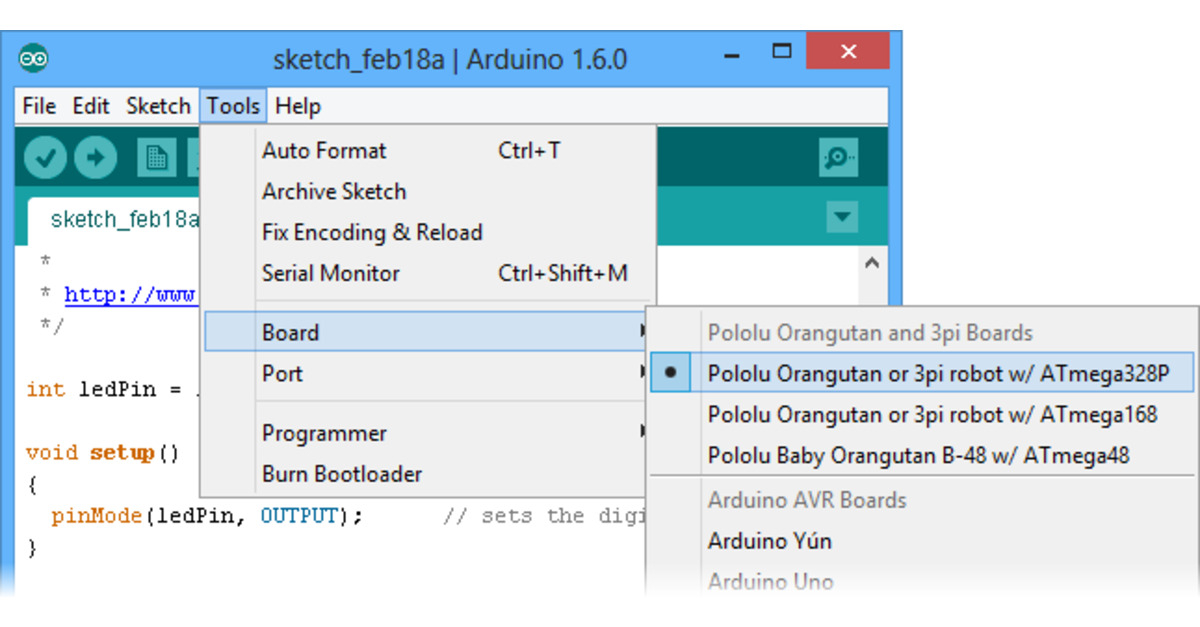
Task: Click the Verify checkmark icon
Action: tap(44, 157)
